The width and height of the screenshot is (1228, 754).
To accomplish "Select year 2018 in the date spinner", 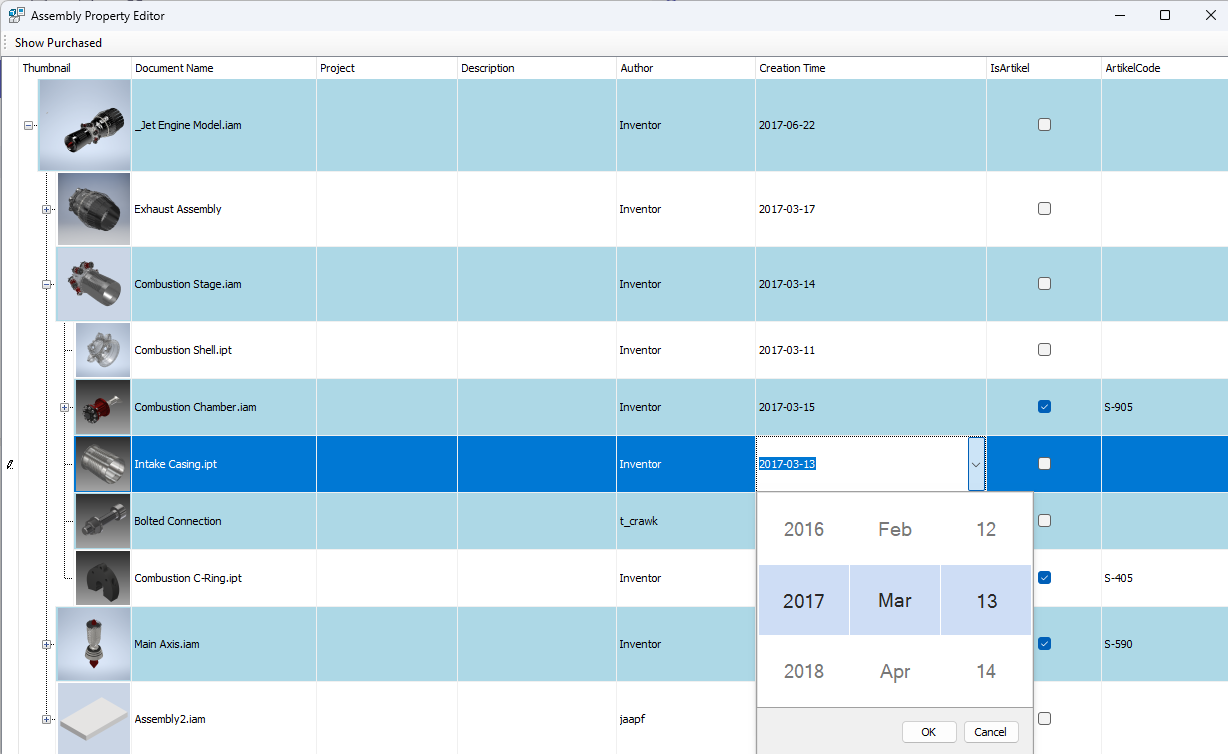I will click(803, 671).
